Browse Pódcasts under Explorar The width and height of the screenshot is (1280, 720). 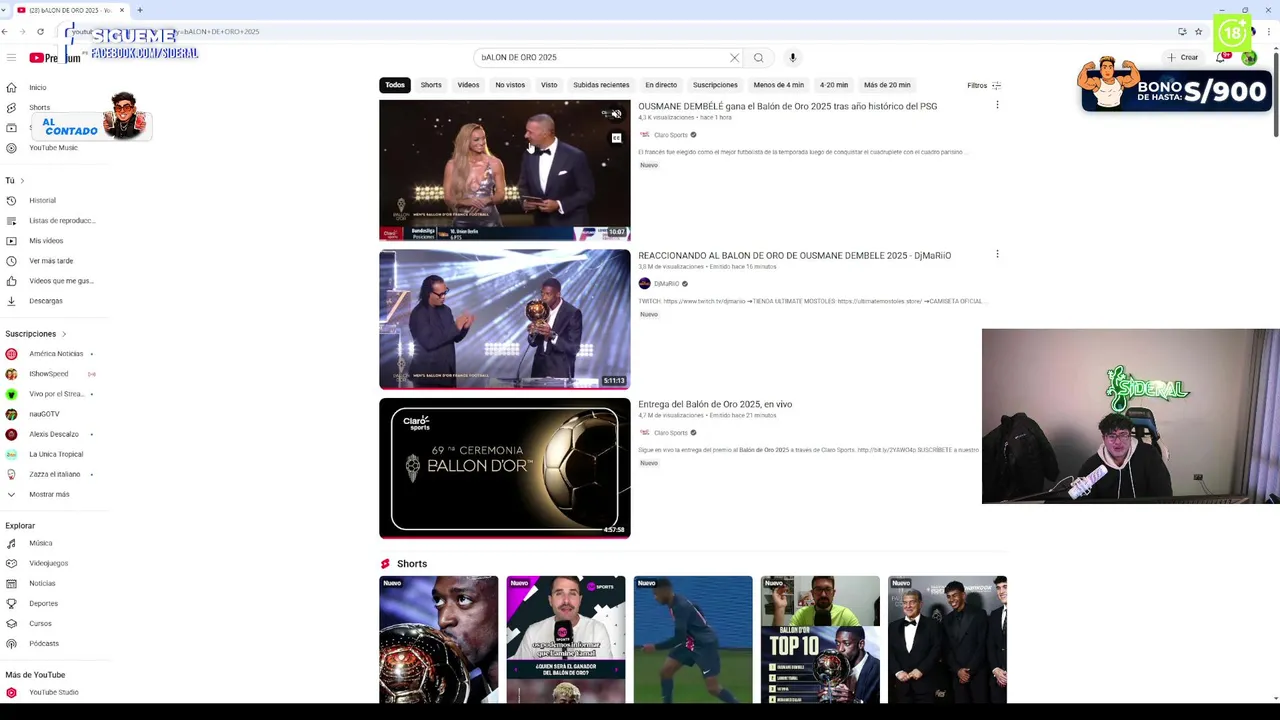coord(44,644)
